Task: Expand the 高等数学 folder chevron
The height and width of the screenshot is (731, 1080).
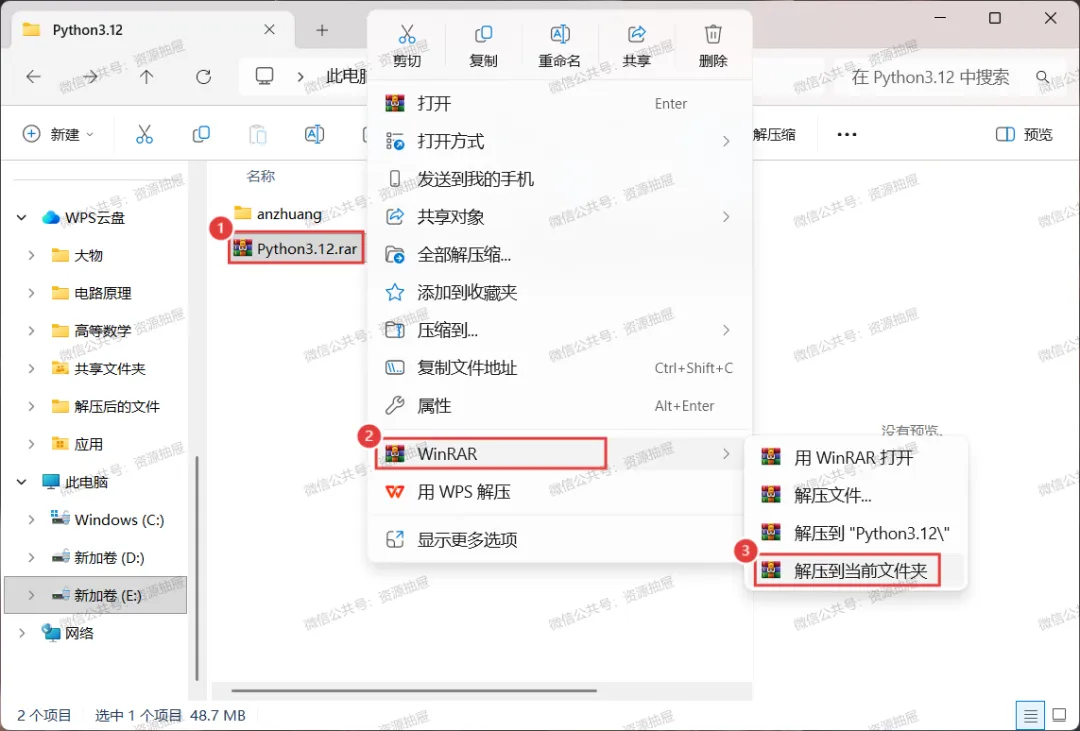Action: point(31,331)
